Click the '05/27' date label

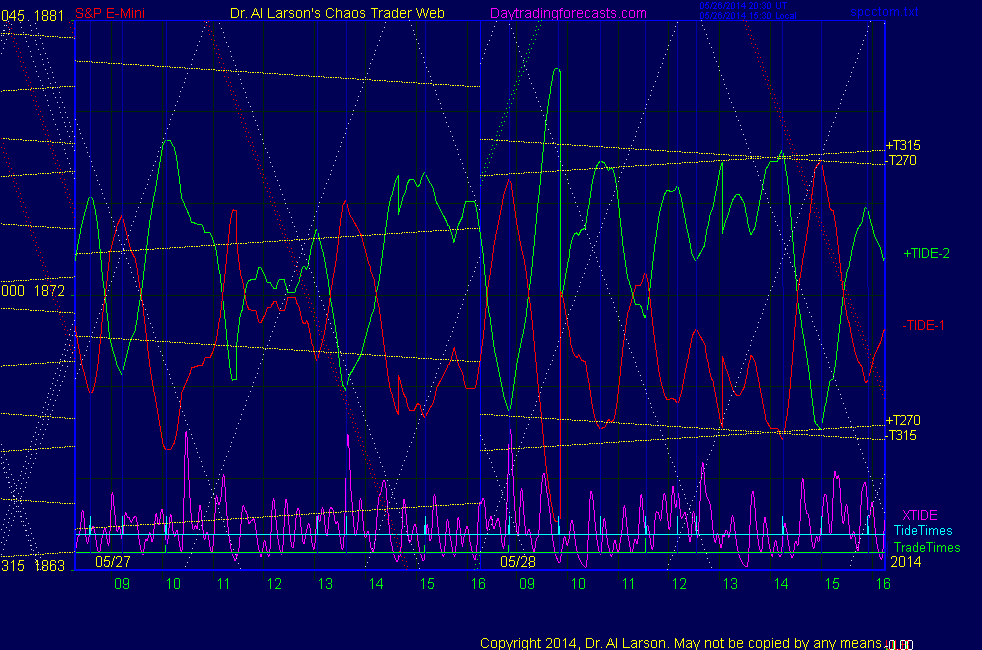click(x=113, y=562)
